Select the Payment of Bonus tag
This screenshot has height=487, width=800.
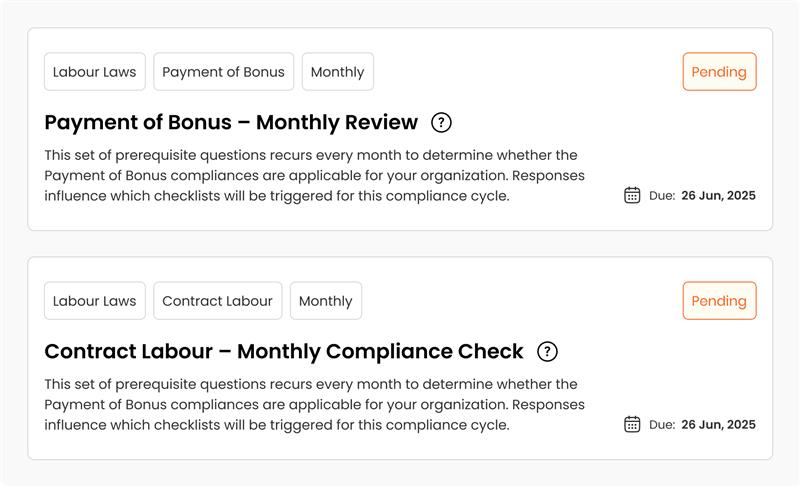[223, 72]
